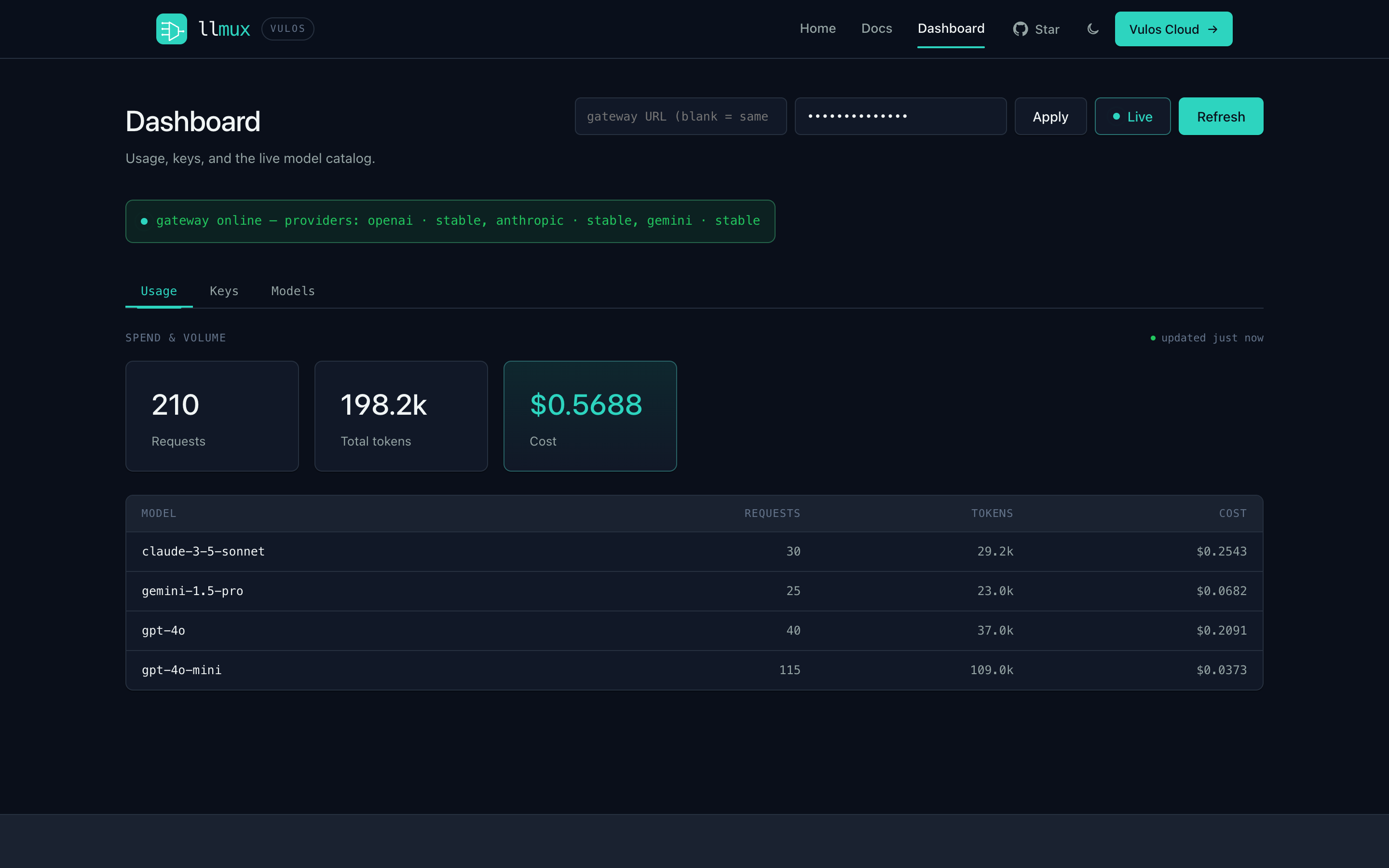Click the VULOS badge

coord(287,29)
